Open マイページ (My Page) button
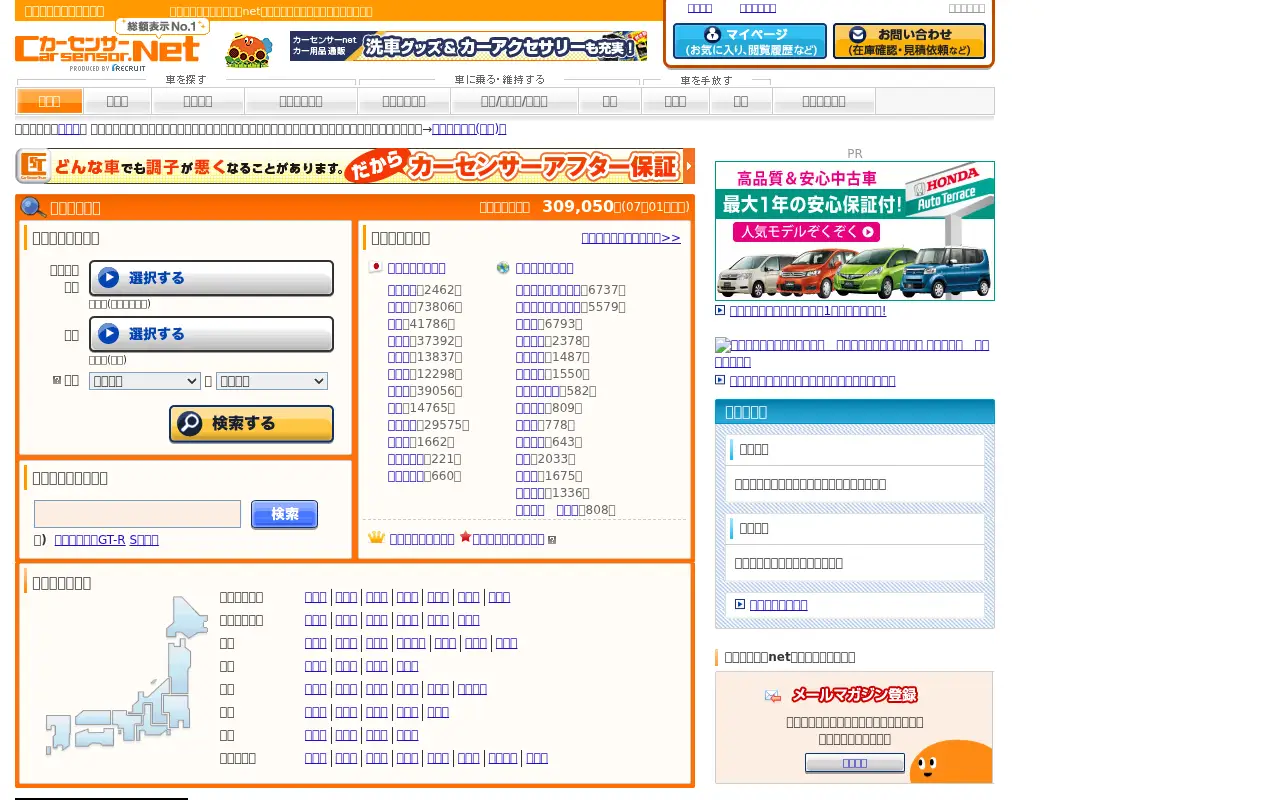This screenshot has width=1280, height=800. [x=750, y=41]
